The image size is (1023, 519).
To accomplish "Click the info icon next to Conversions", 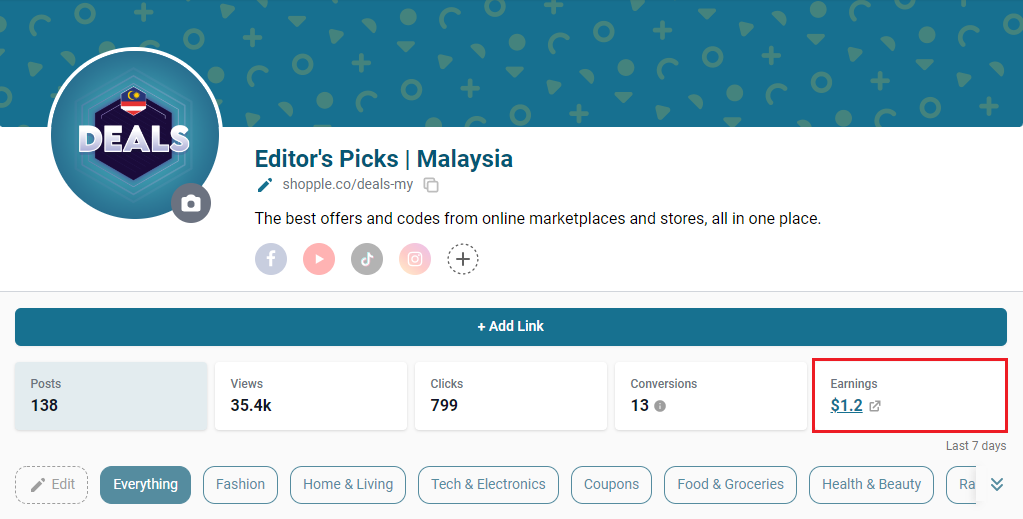I will (x=660, y=406).
